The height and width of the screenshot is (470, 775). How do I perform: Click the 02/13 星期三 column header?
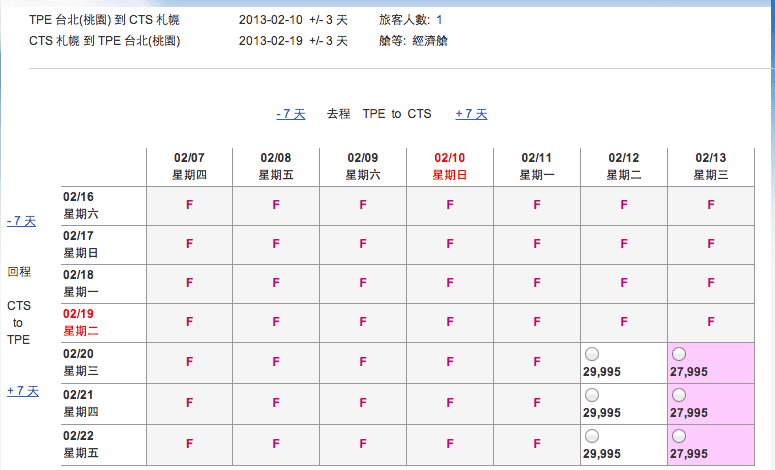[x=710, y=166]
